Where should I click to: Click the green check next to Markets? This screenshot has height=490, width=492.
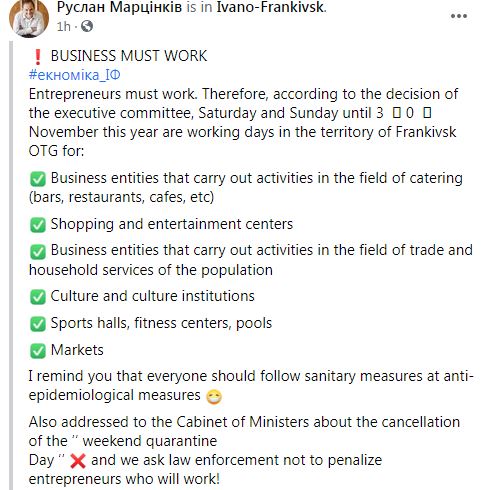(x=38, y=351)
